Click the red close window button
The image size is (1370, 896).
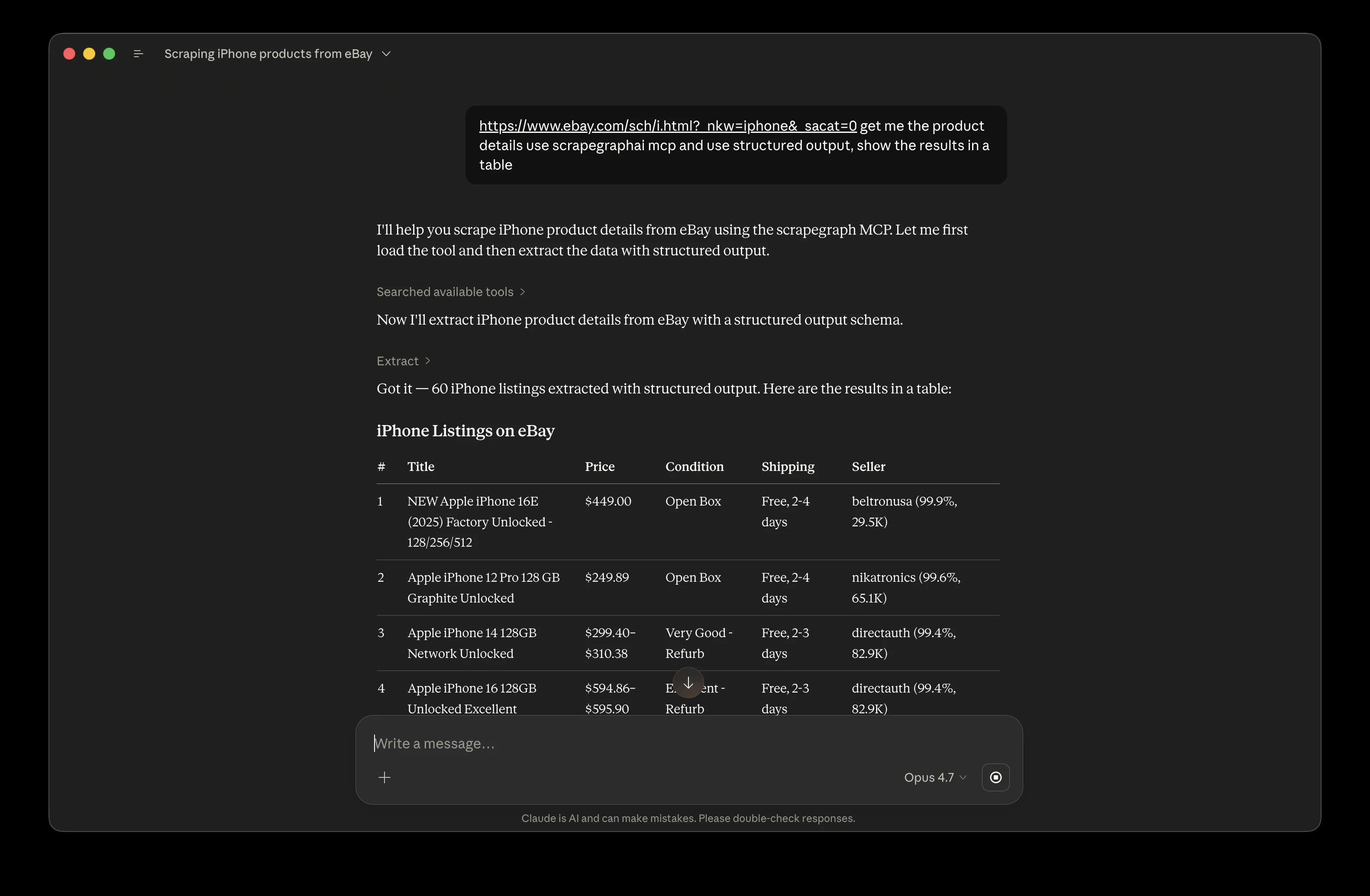pyautogui.click(x=69, y=54)
